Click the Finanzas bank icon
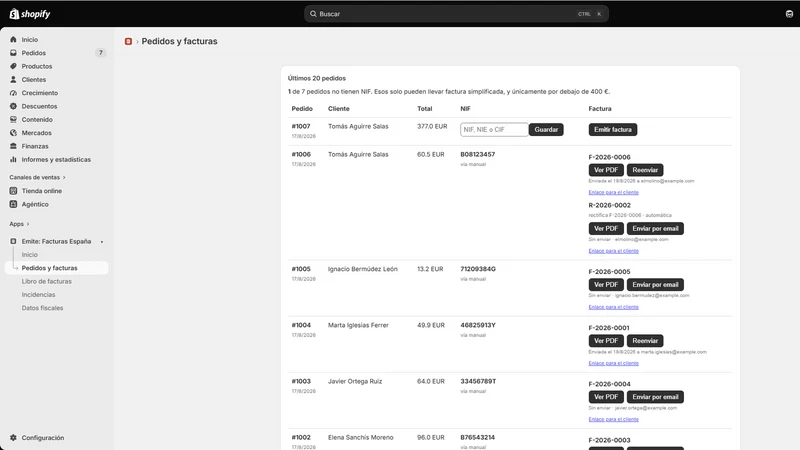This screenshot has width=800, height=450. [13, 146]
